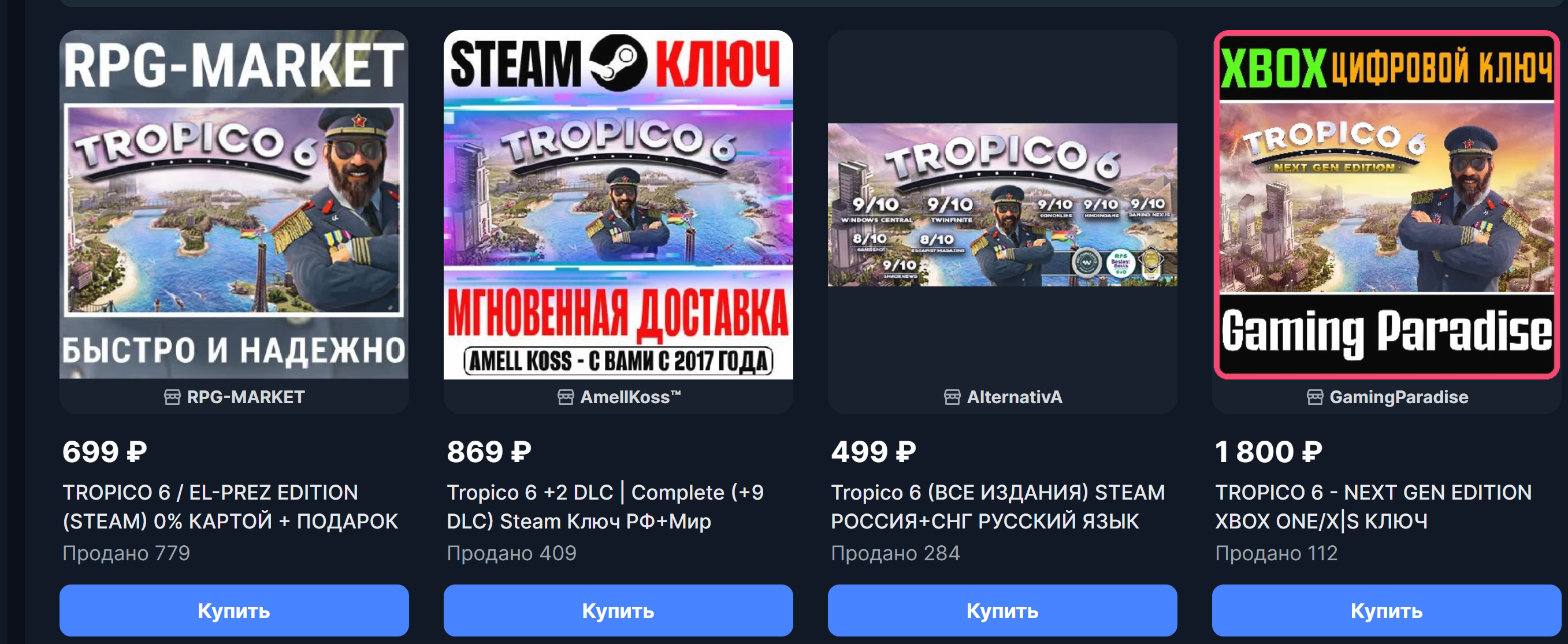1568x644 pixels.
Task: Open Tropico 6 +2 DLC Complete title
Action: (605, 507)
